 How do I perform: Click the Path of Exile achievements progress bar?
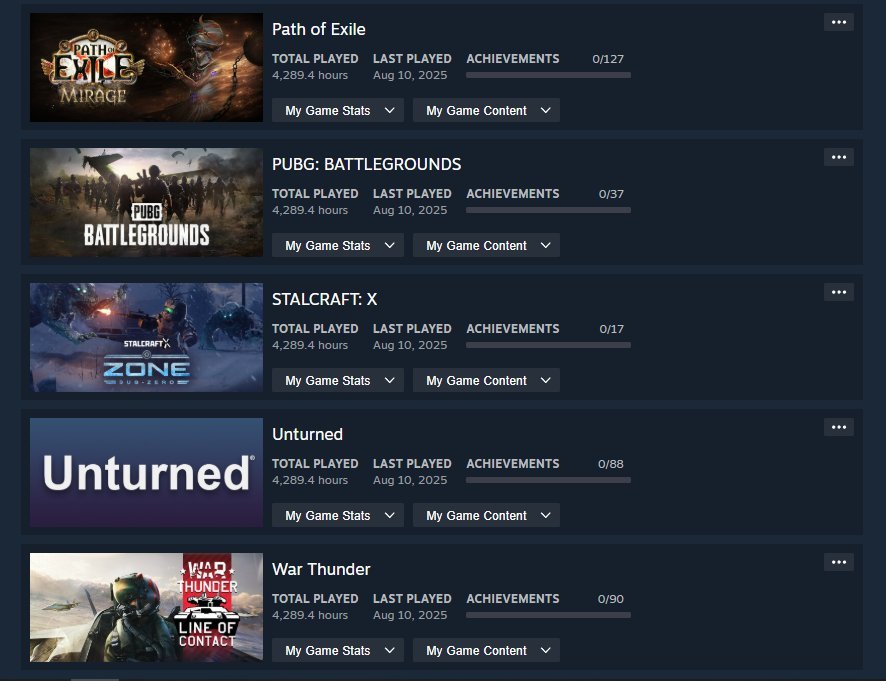point(548,75)
